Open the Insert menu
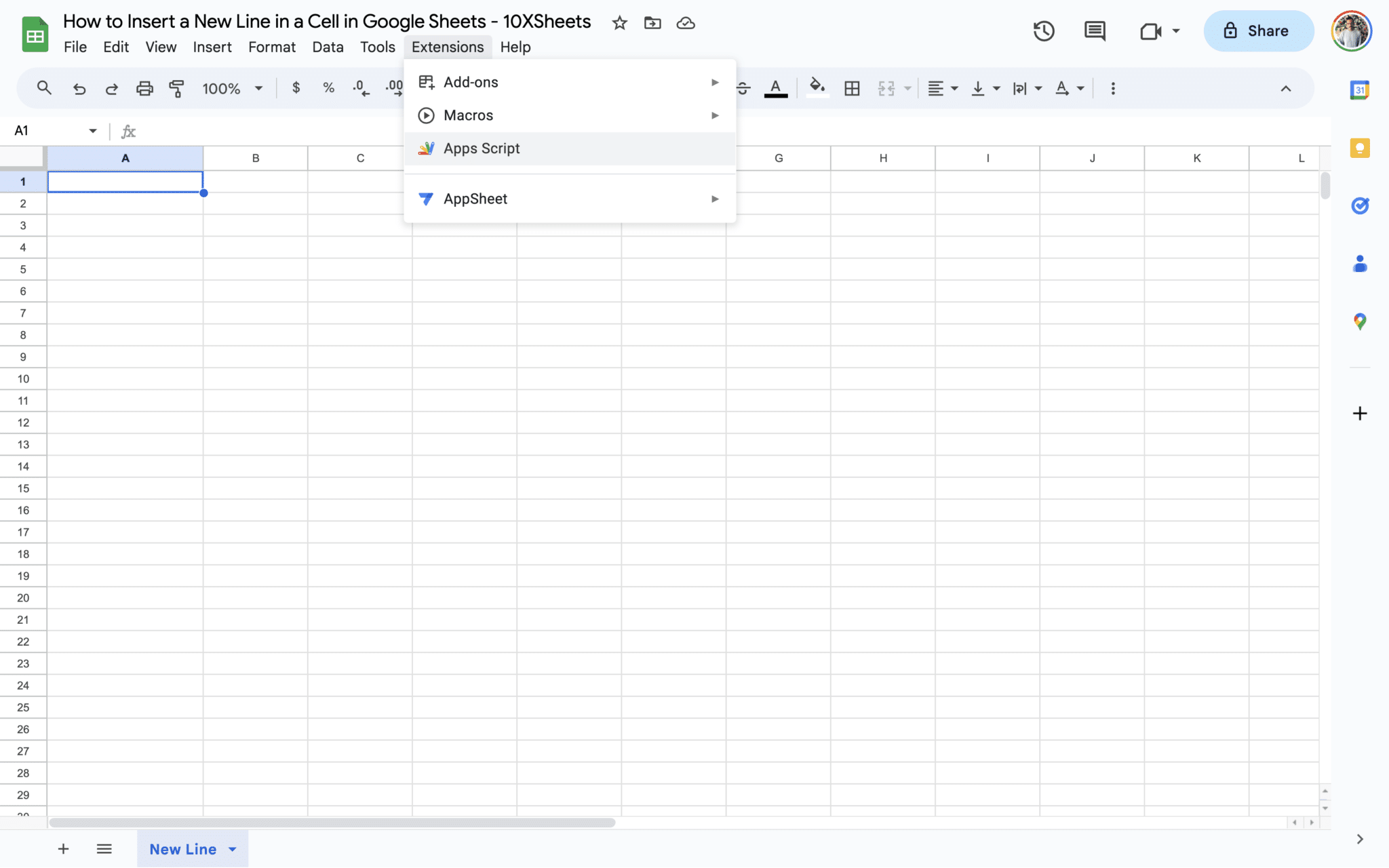This screenshot has width=1389, height=868. [212, 47]
